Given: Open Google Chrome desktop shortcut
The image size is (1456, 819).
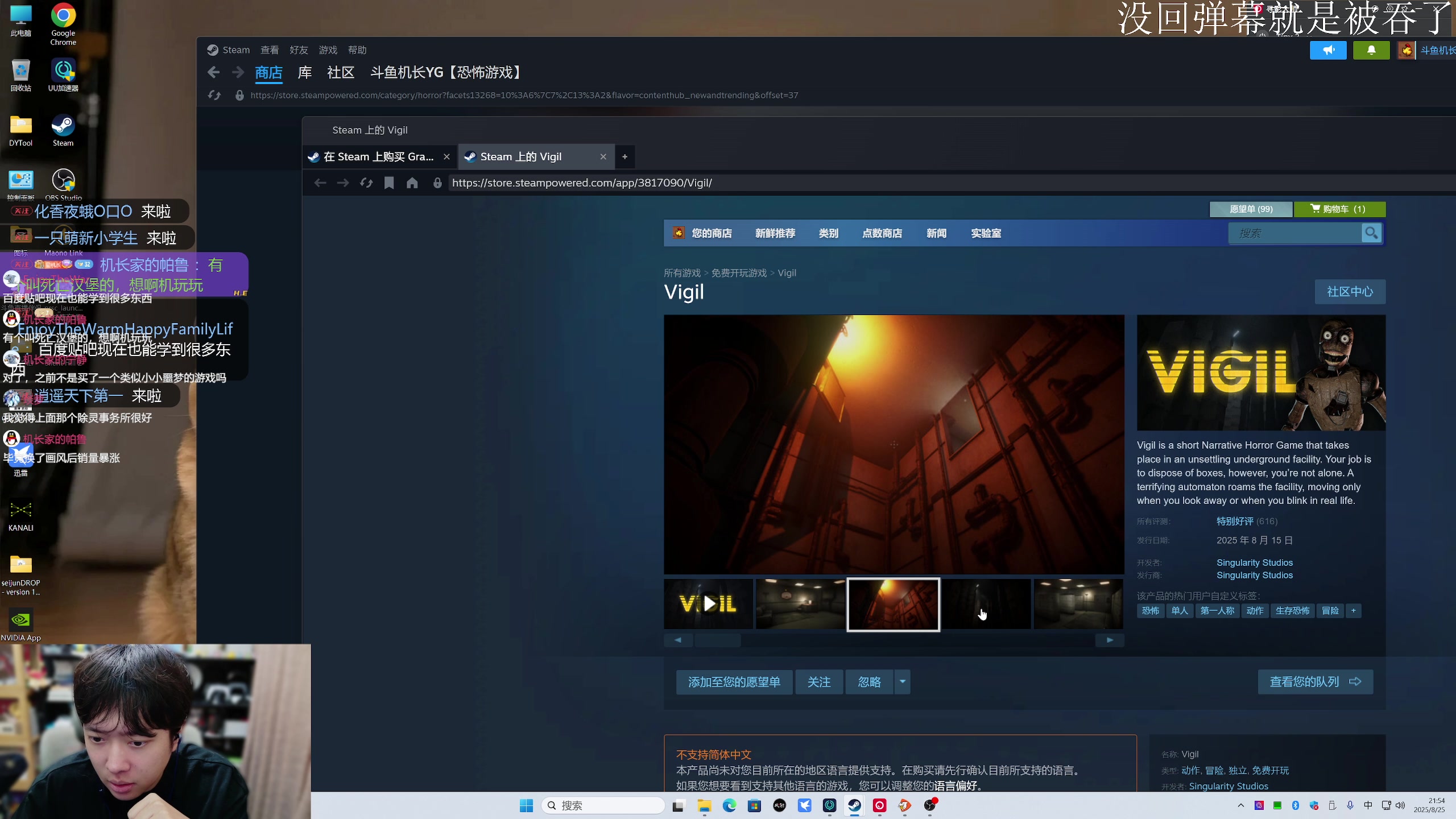Looking at the screenshot, I should click(x=63, y=24).
